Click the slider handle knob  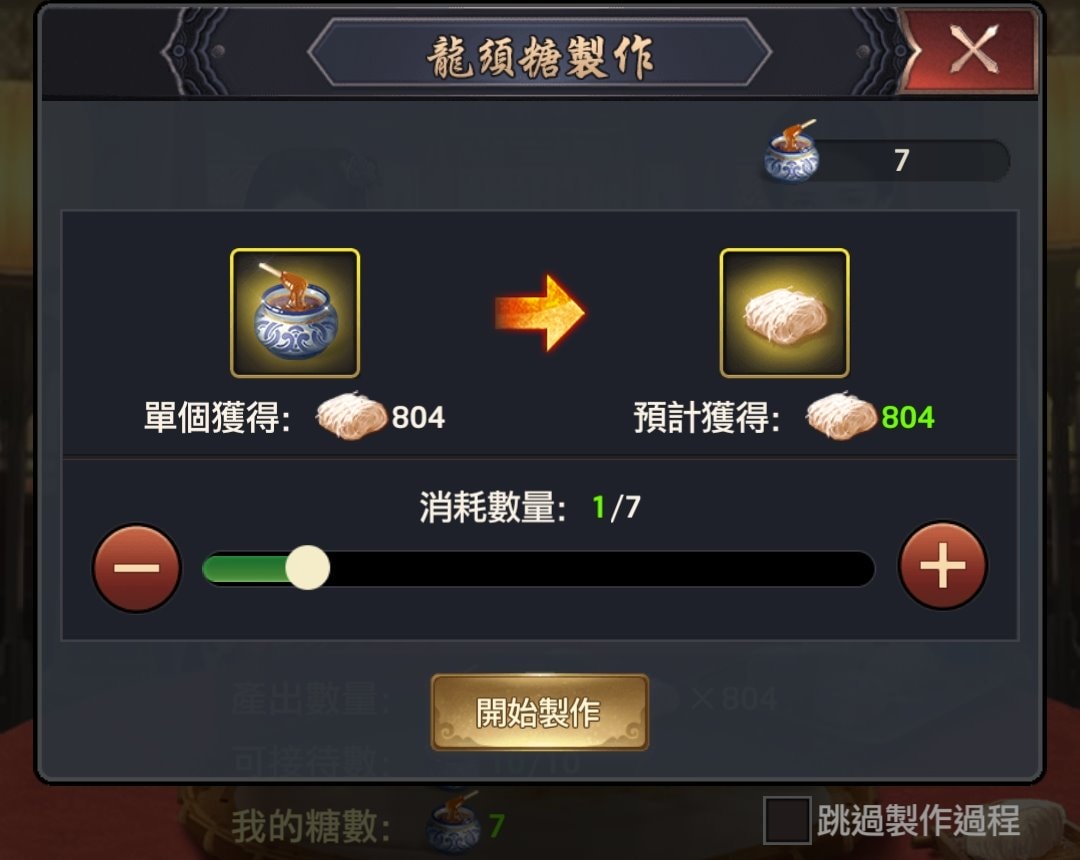coord(308,567)
